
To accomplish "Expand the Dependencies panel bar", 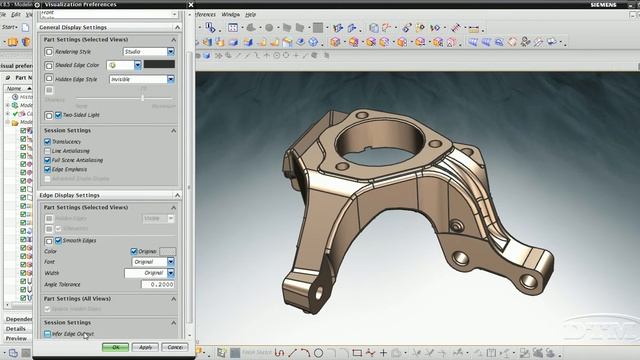I will click(18, 319).
